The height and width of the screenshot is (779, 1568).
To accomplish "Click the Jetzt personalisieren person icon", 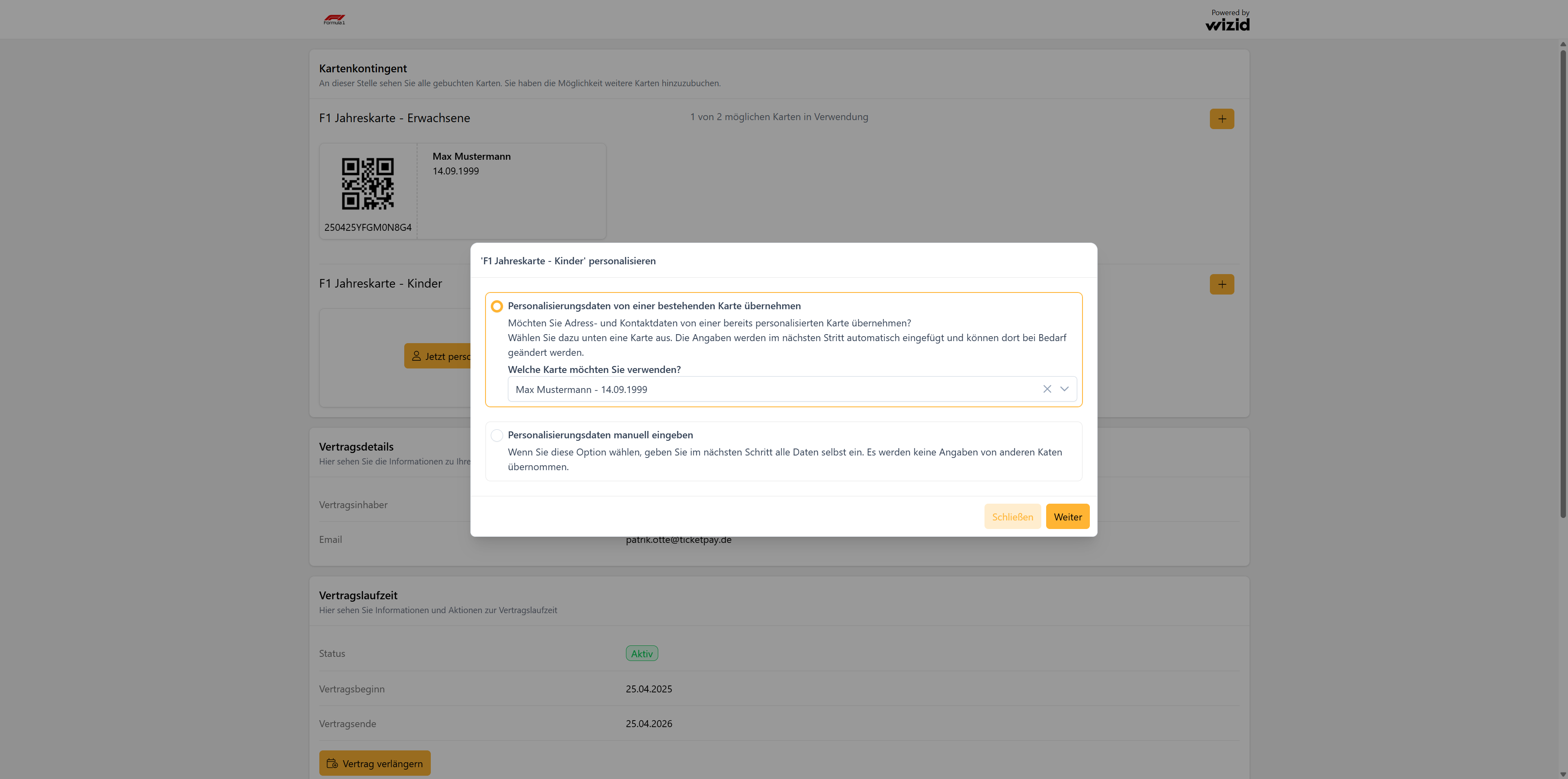I will click(416, 356).
